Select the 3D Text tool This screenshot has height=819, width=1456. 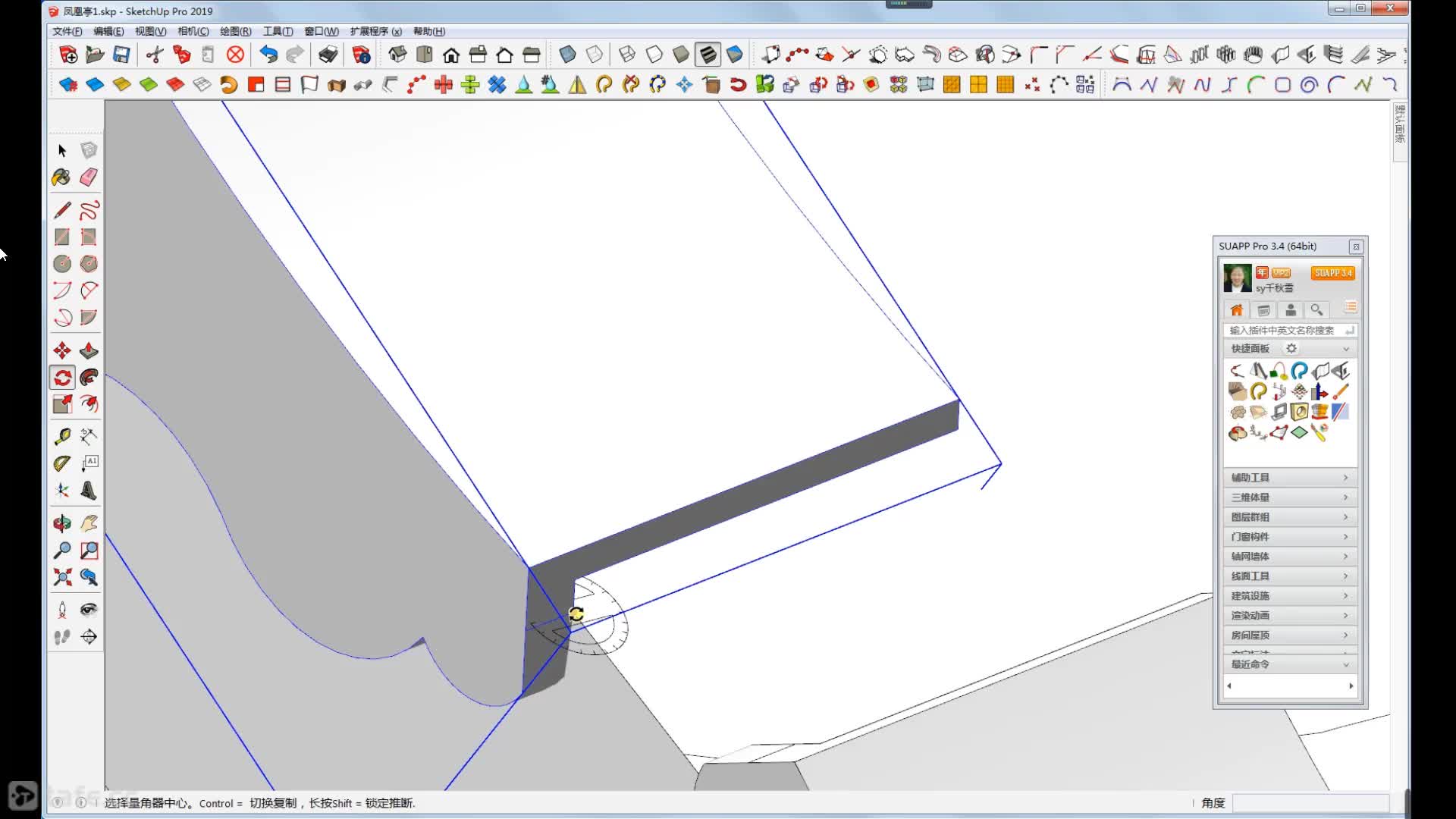tap(89, 491)
